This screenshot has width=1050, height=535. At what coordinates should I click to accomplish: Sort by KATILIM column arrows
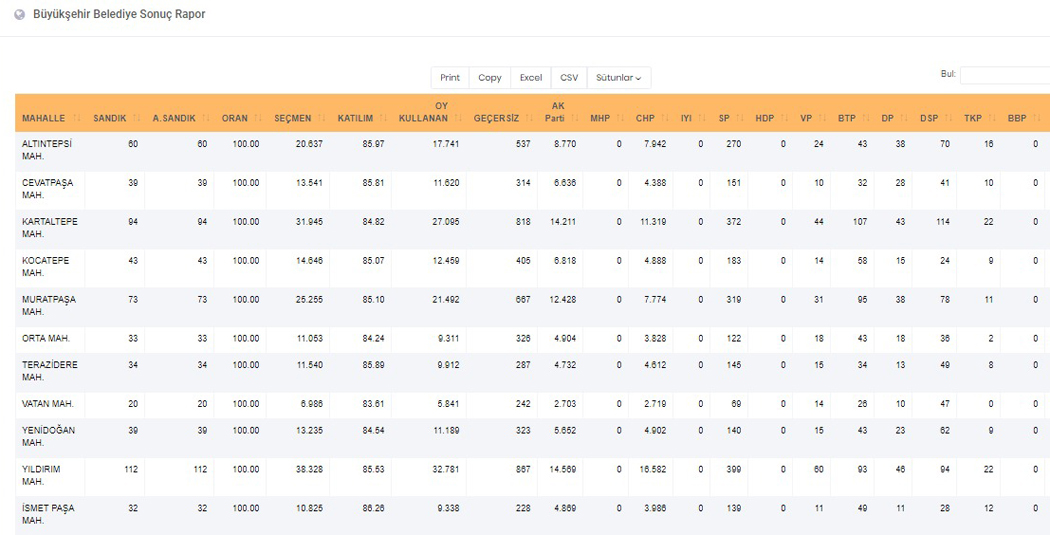383,118
